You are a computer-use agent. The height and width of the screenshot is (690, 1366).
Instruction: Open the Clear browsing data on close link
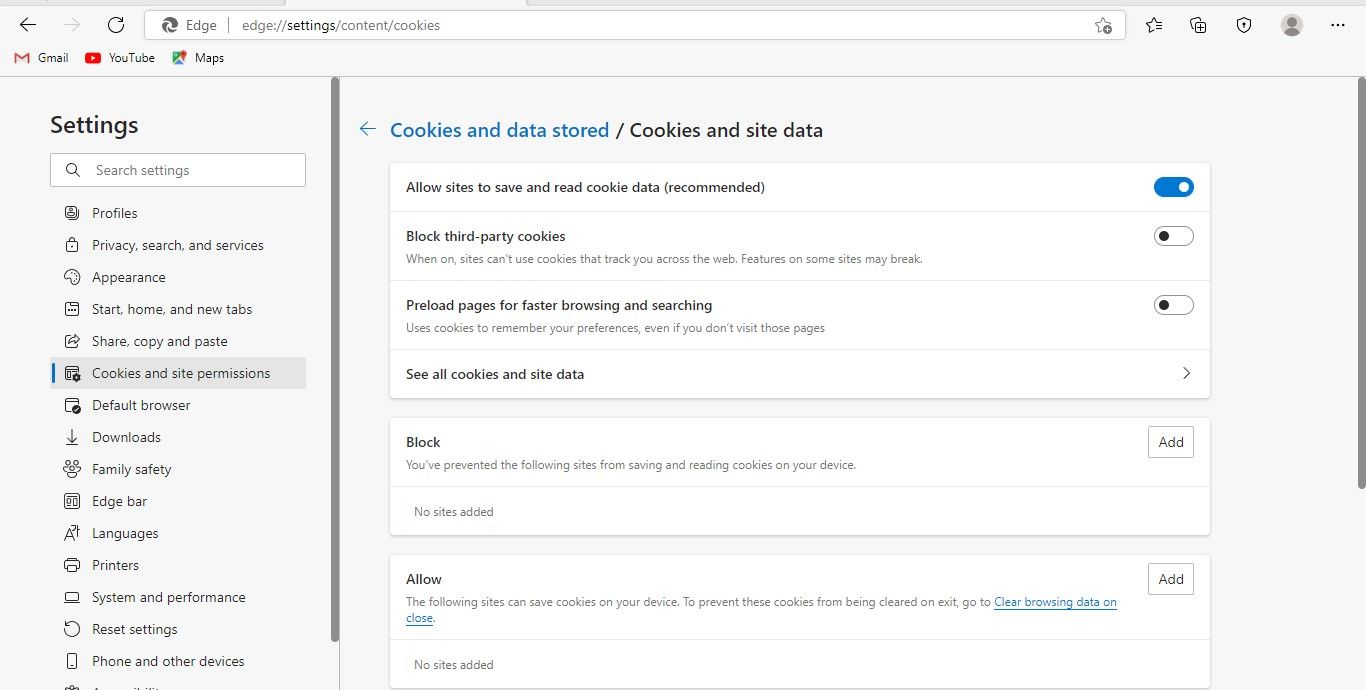pos(1055,601)
